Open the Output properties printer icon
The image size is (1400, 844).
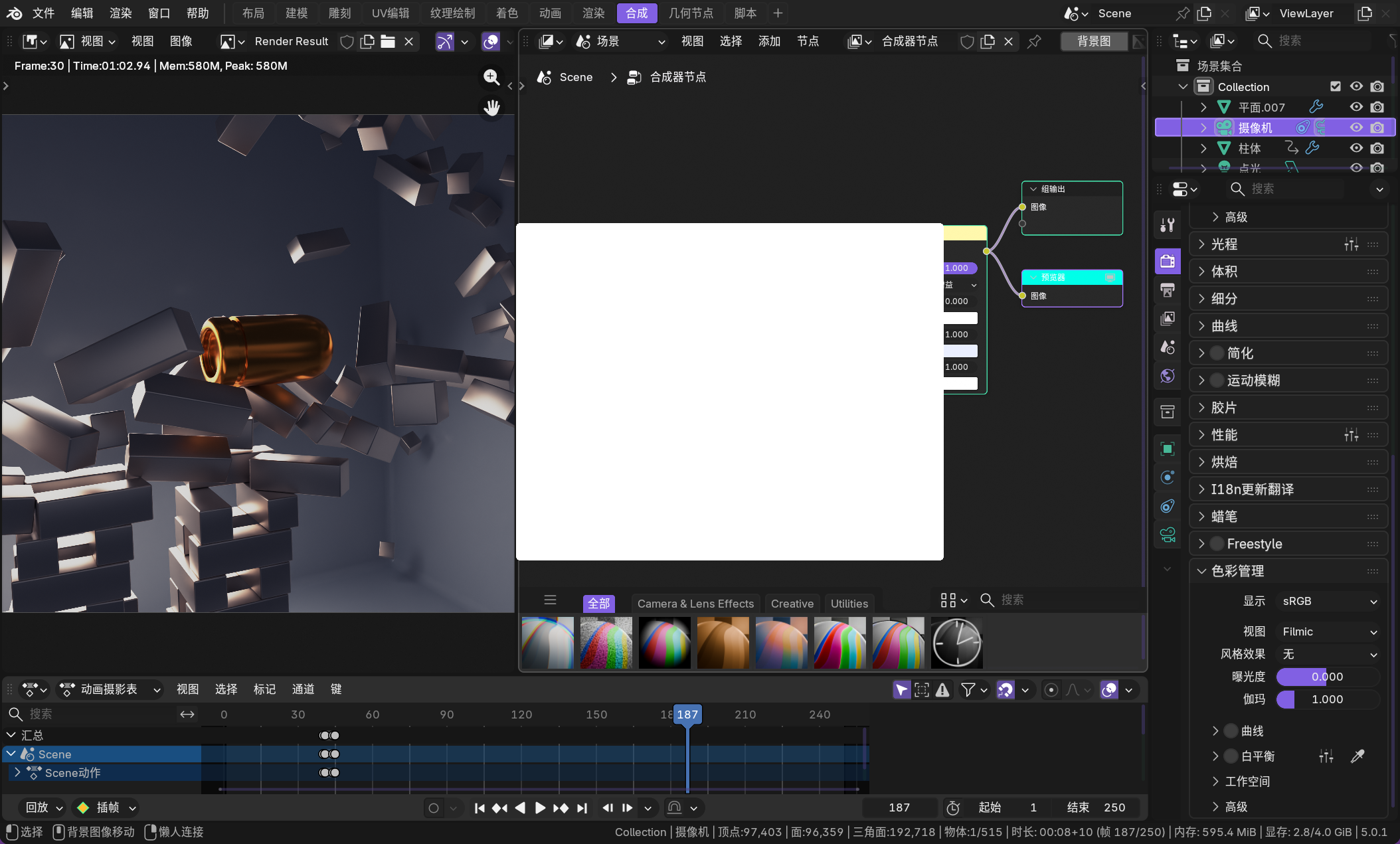tap(1168, 290)
